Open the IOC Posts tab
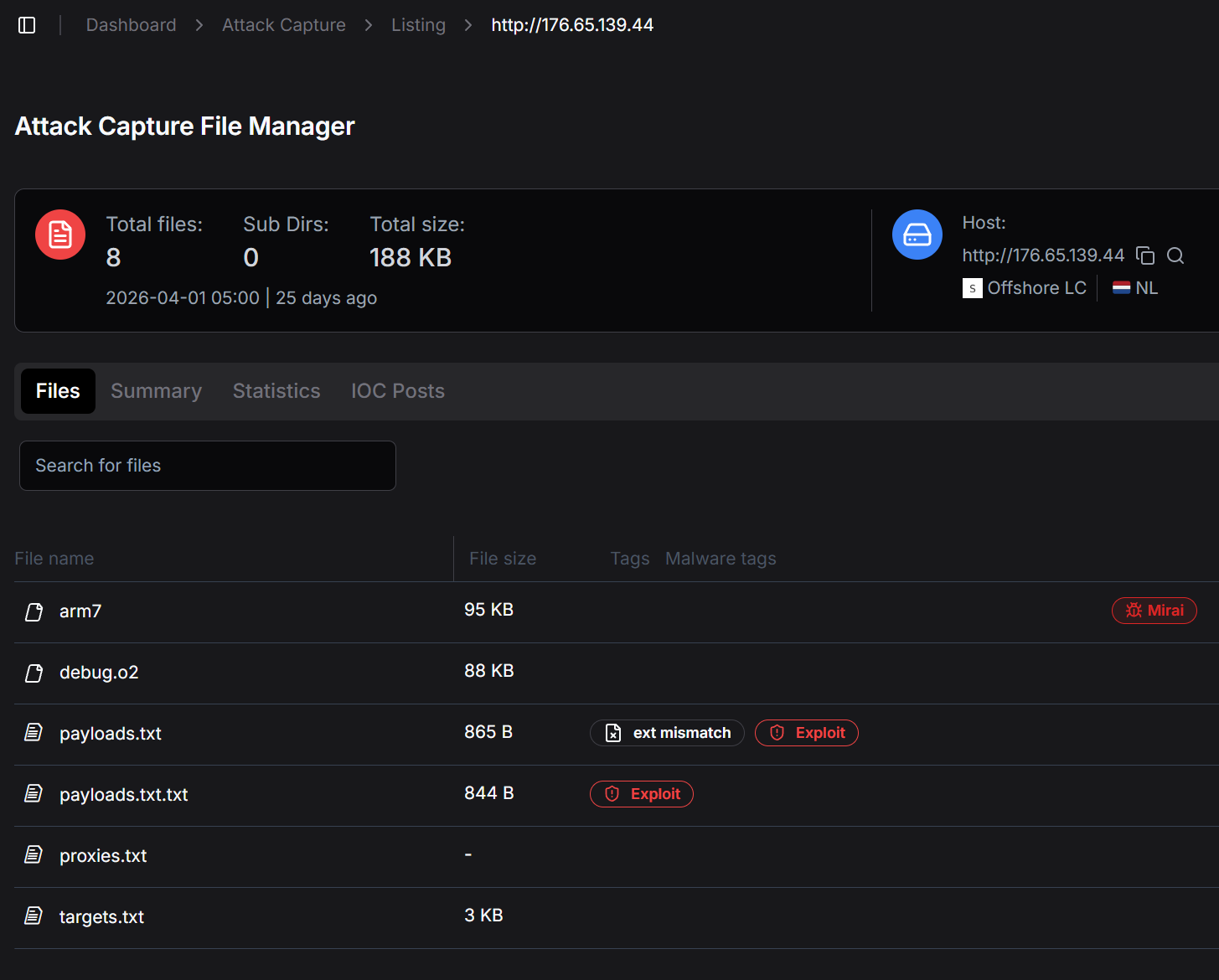The width and height of the screenshot is (1219, 980). click(x=397, y=391)
